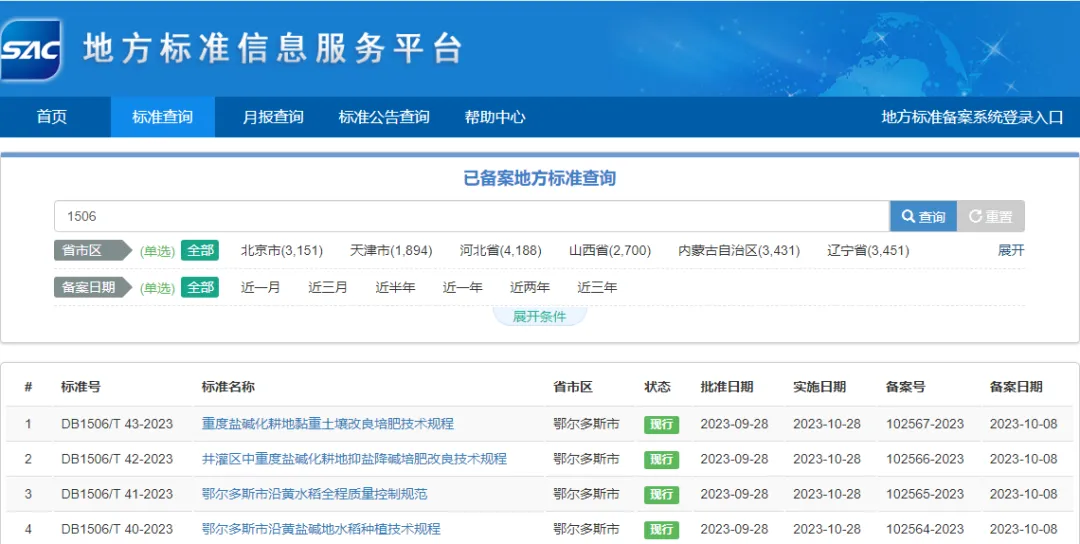Screen dimensions: 1080x544
Task: Open 地方标准备案系统登录入口 link
Action: click(x=973, y=117)
